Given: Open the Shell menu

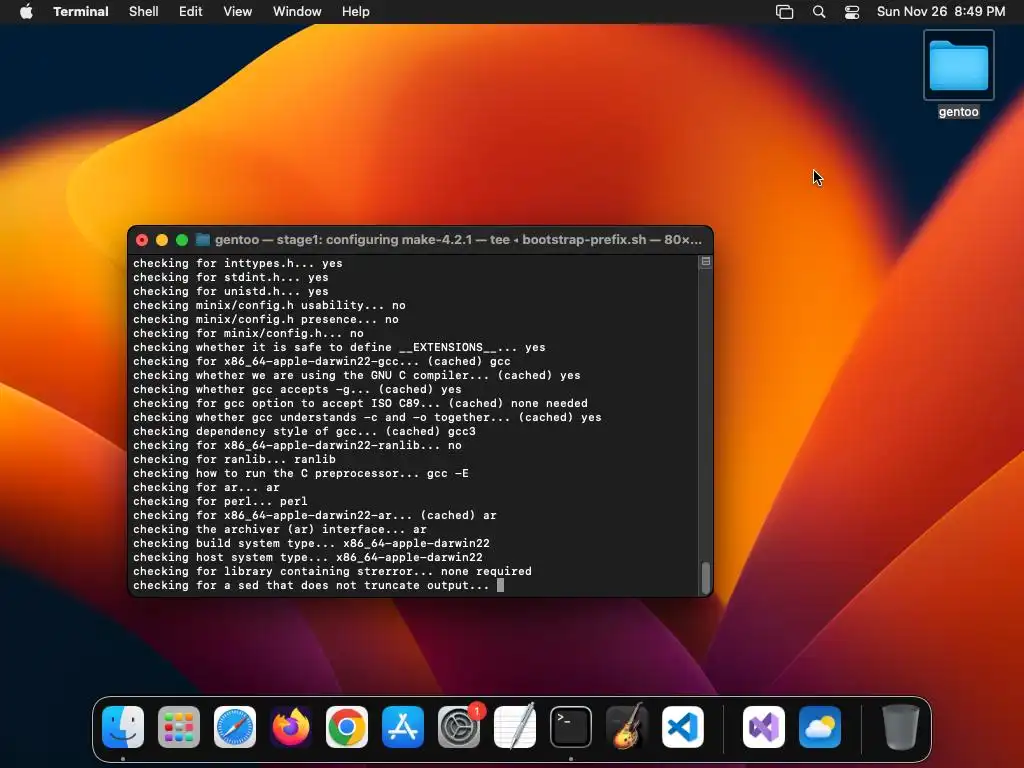Looking at the screenshot, I should point(144,12).
